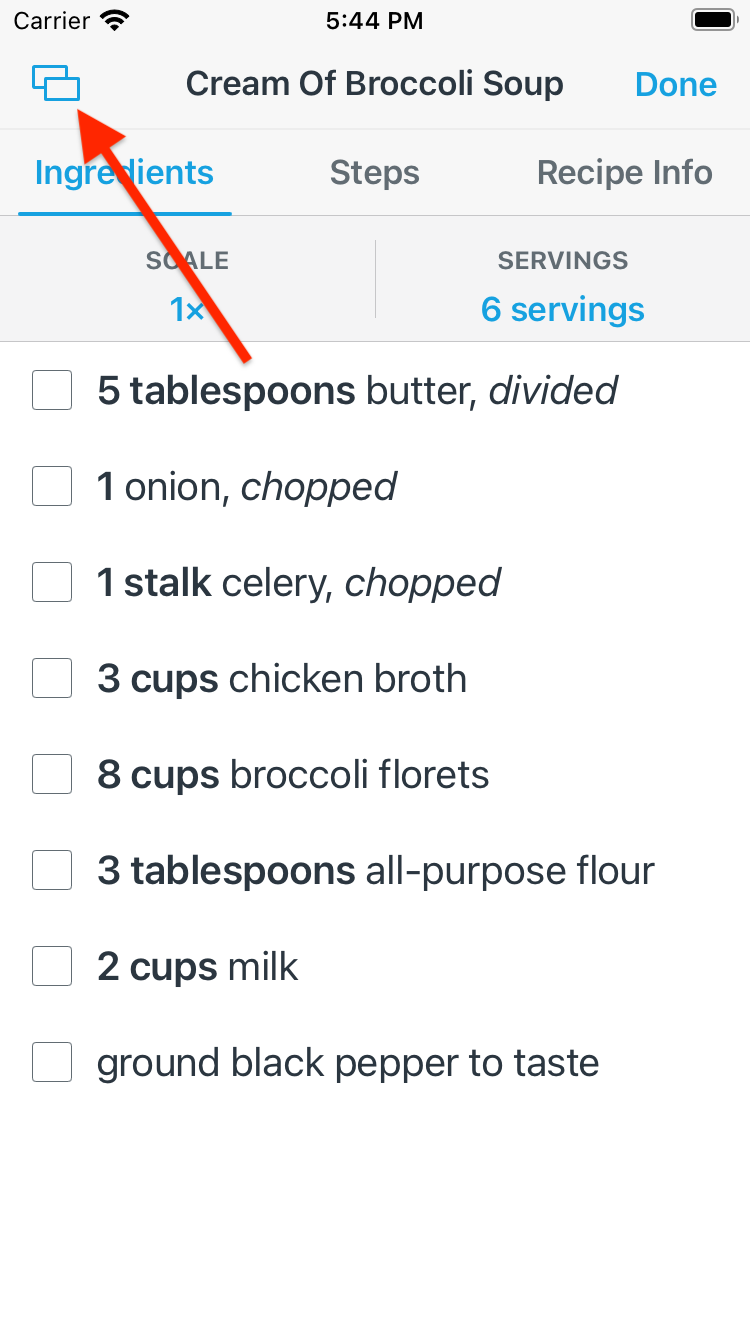750x1334 pixels.
Task: Open the Recipe Info tab
Action: coord(625,173)
